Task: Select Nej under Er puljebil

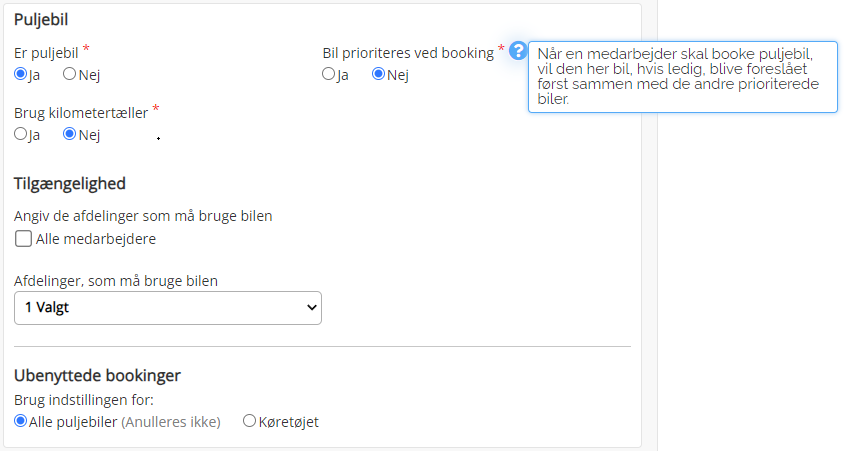Action: coord(69,74)
